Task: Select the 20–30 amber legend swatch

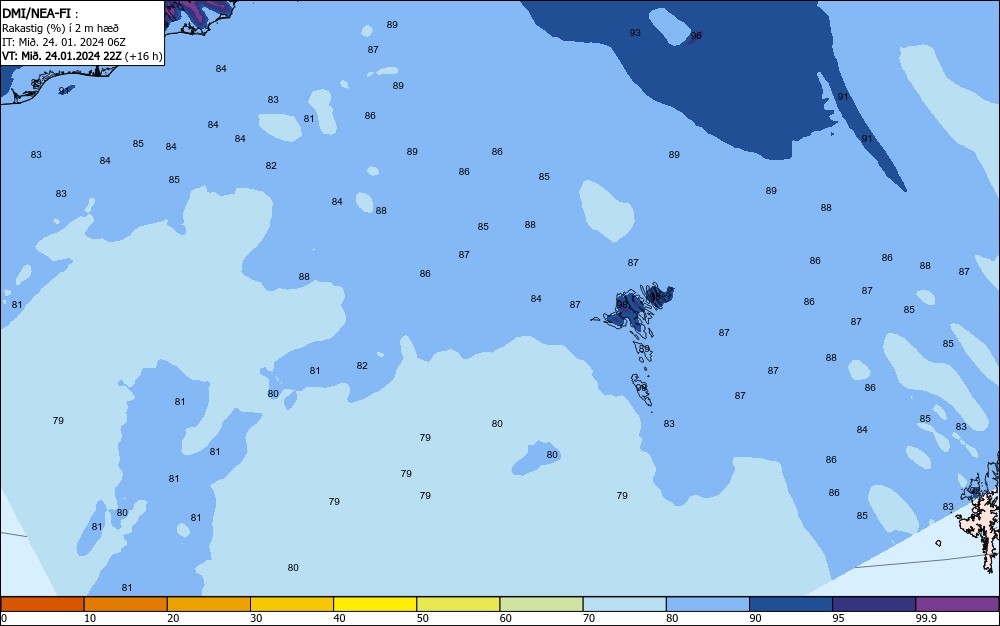Action: tap(209, 604)
